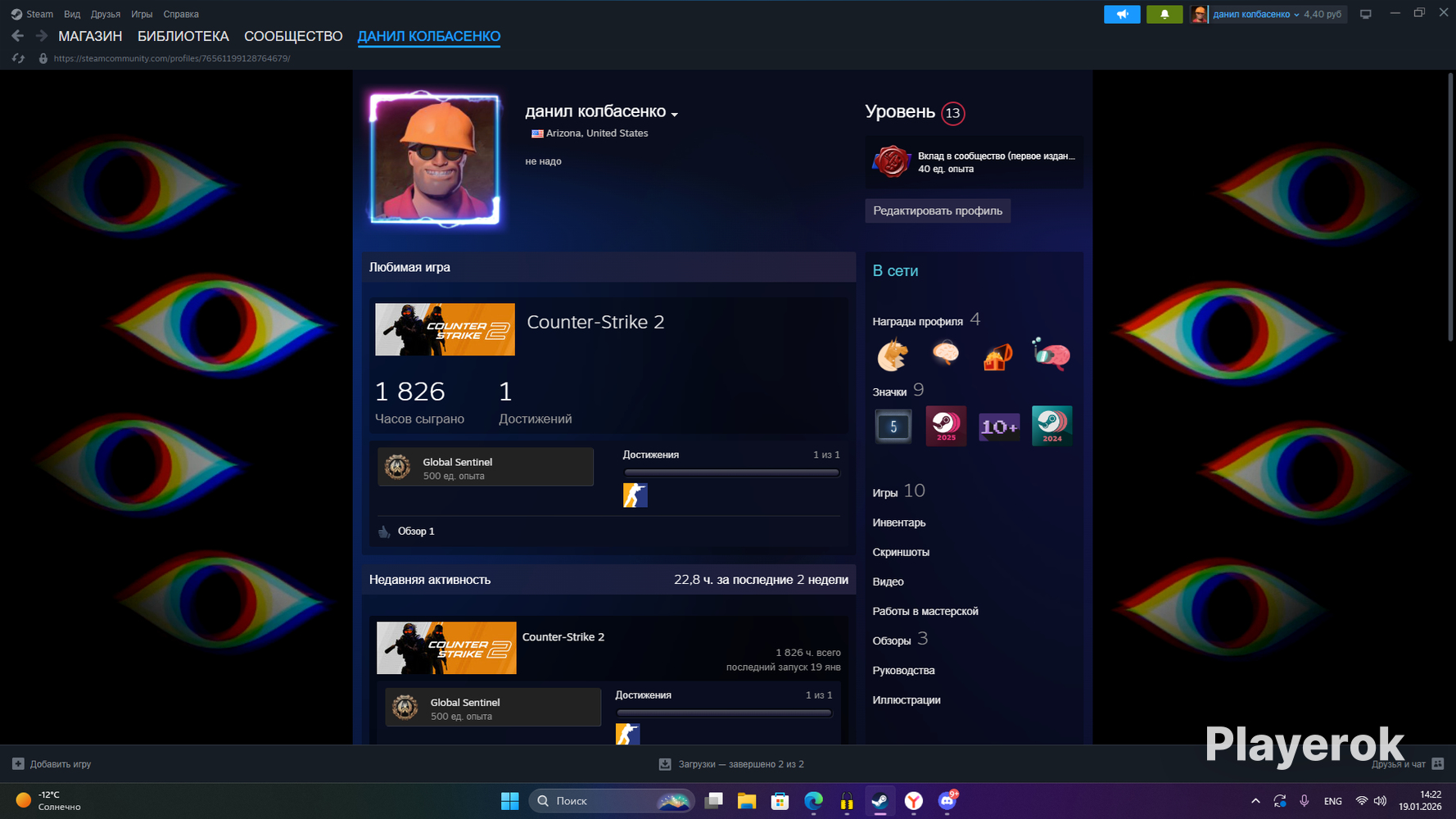Open the Иллюстрации link
The image size is (1456, 819).
[907, 699]
